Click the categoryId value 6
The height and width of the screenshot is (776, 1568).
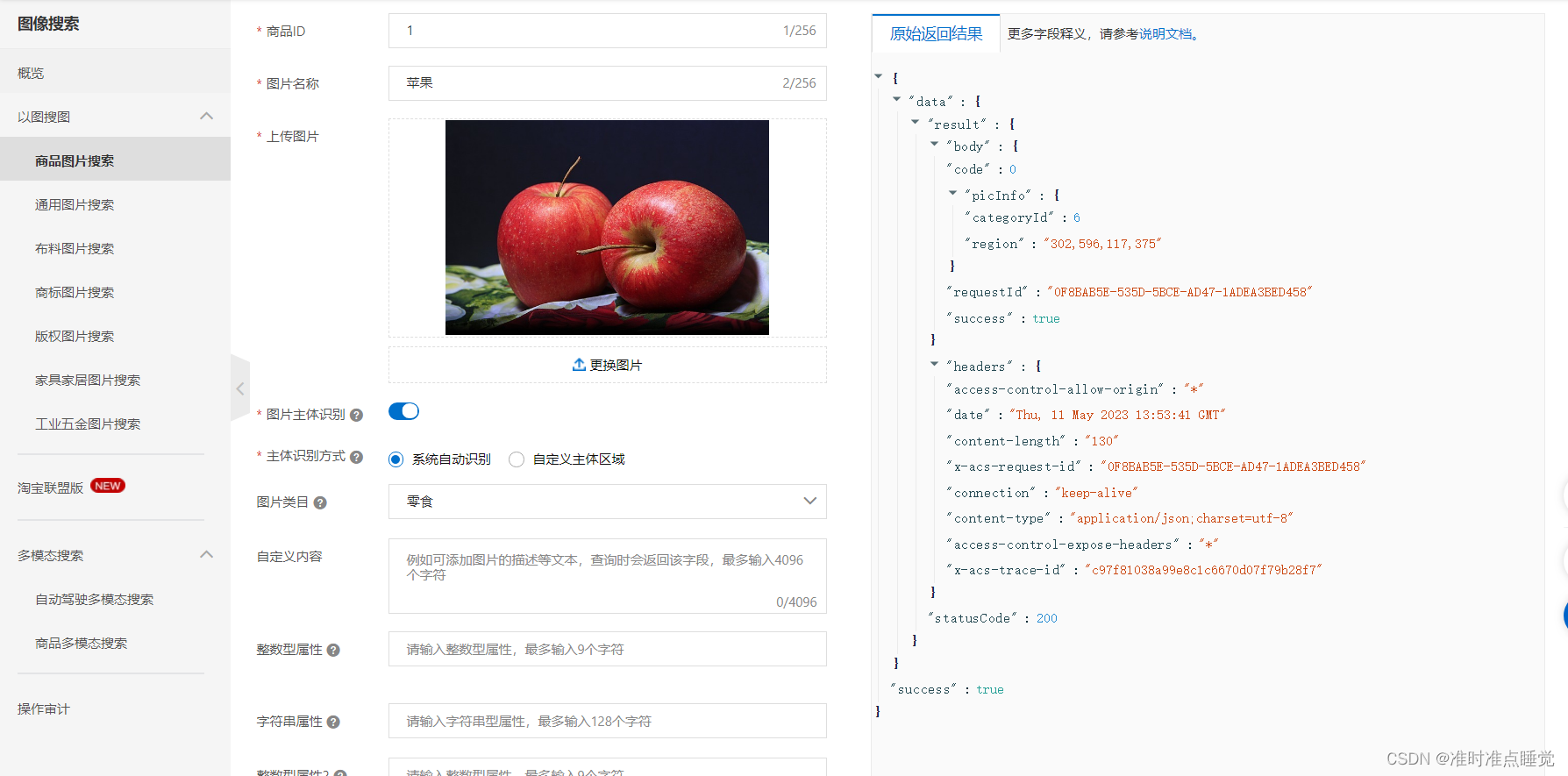[1077, 217]
